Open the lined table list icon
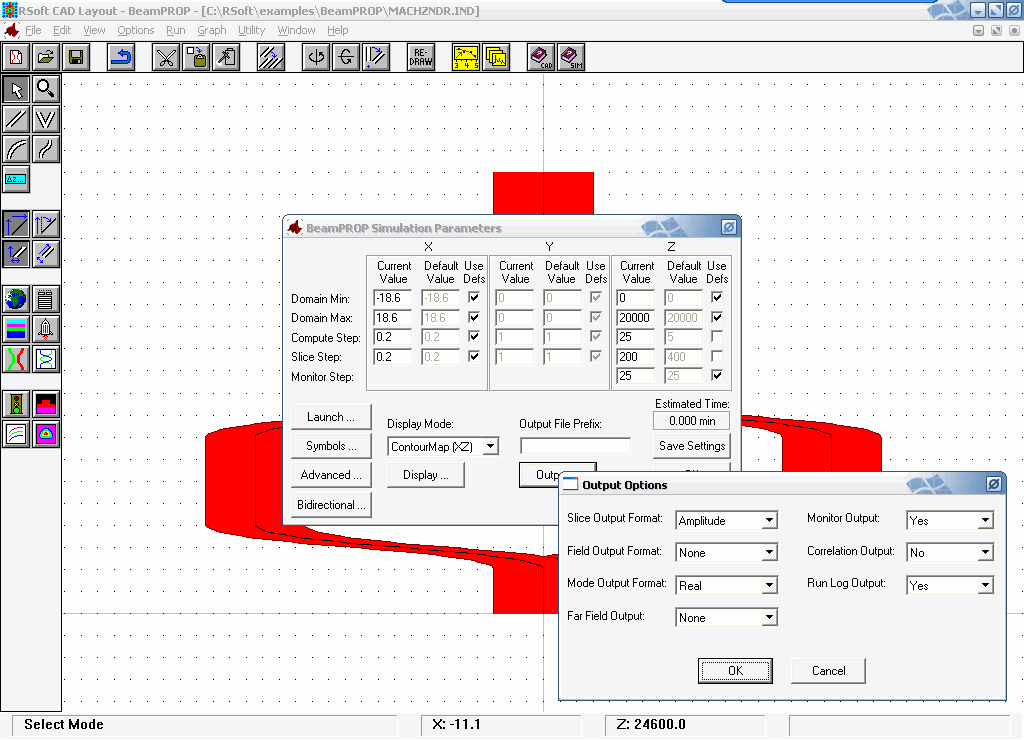This screenshot has height=740, width=1024. click(46, 299)
